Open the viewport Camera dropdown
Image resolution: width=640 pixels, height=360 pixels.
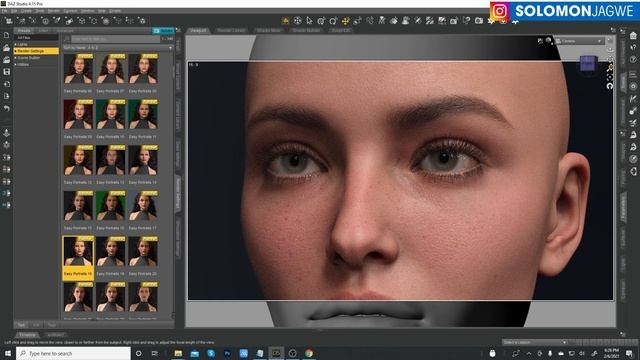580,41
